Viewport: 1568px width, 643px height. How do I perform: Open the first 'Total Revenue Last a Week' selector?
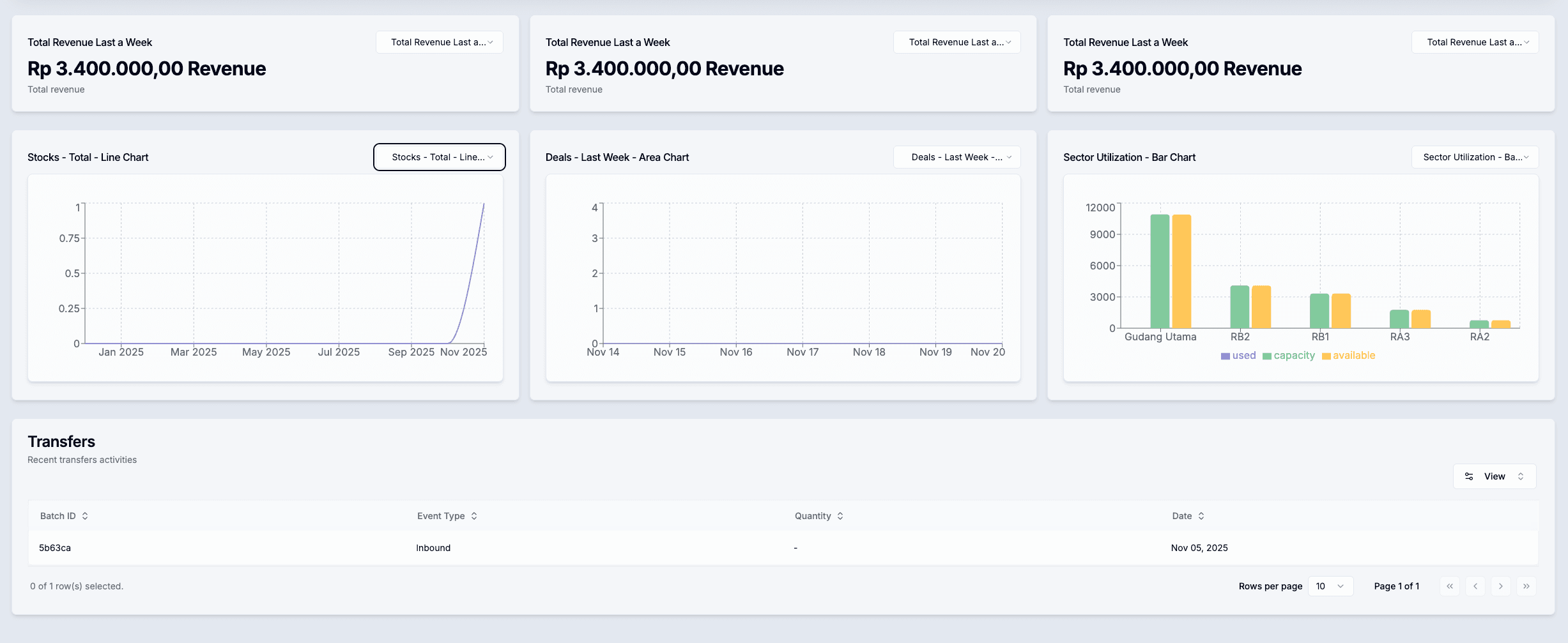click(439, 42)
